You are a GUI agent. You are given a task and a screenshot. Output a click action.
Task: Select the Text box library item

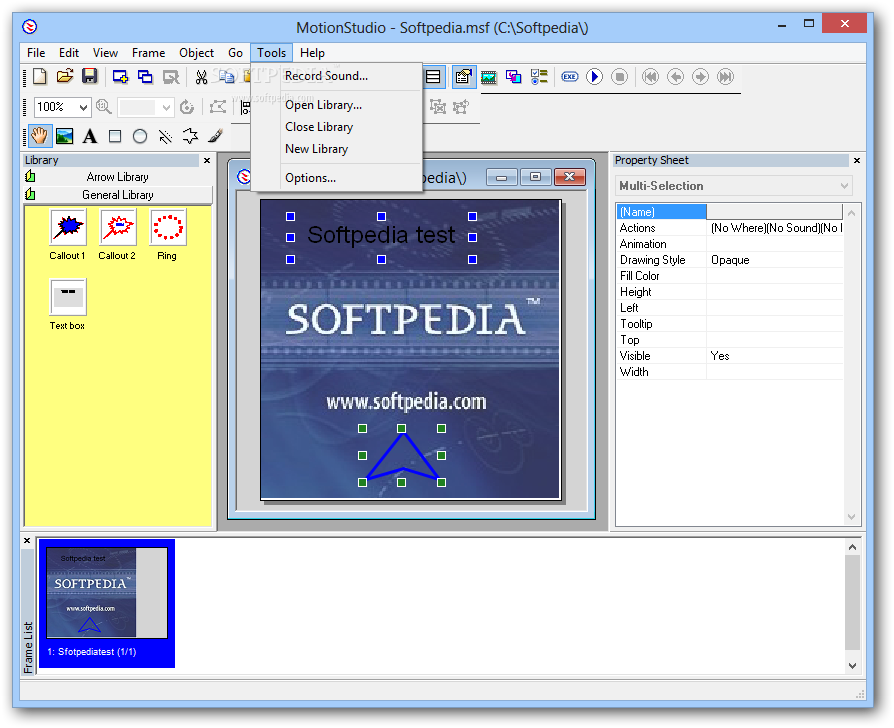coord(67,305)
